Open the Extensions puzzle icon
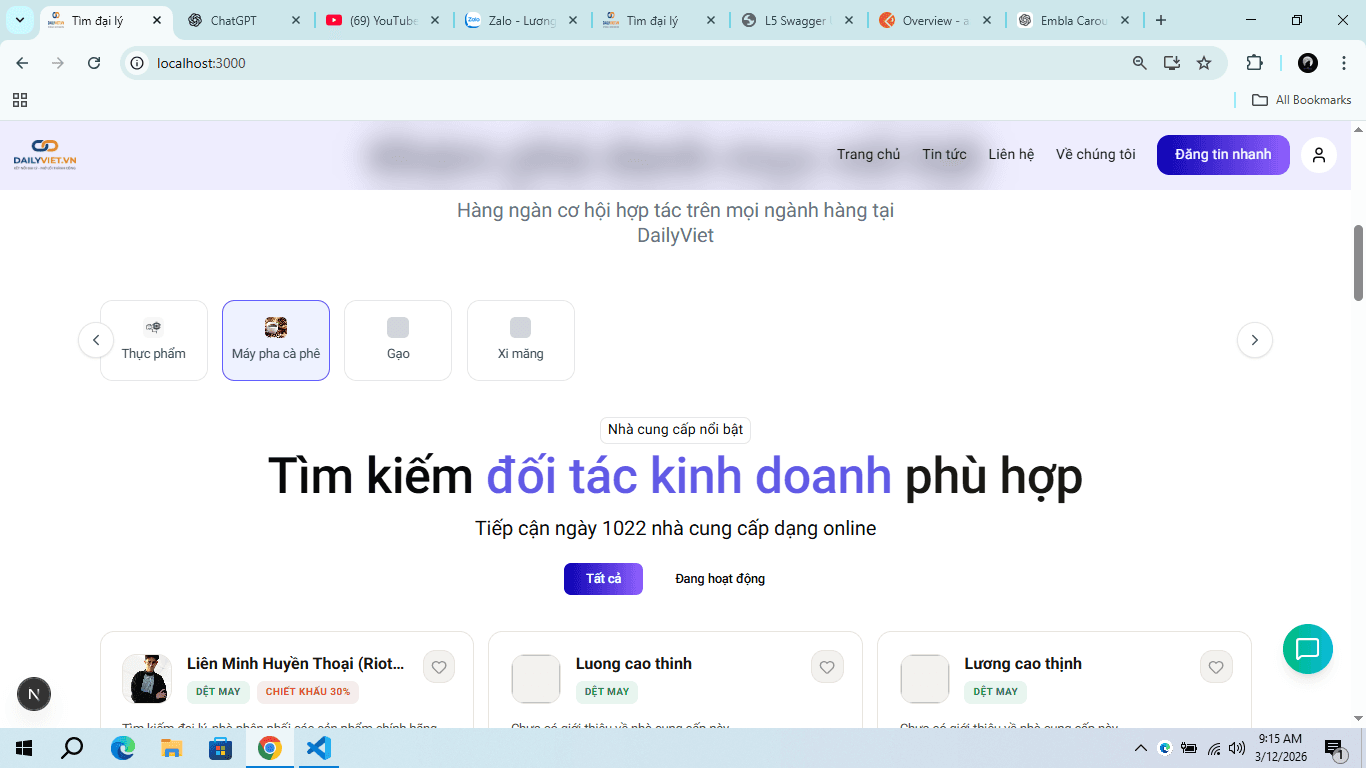 1254,63
